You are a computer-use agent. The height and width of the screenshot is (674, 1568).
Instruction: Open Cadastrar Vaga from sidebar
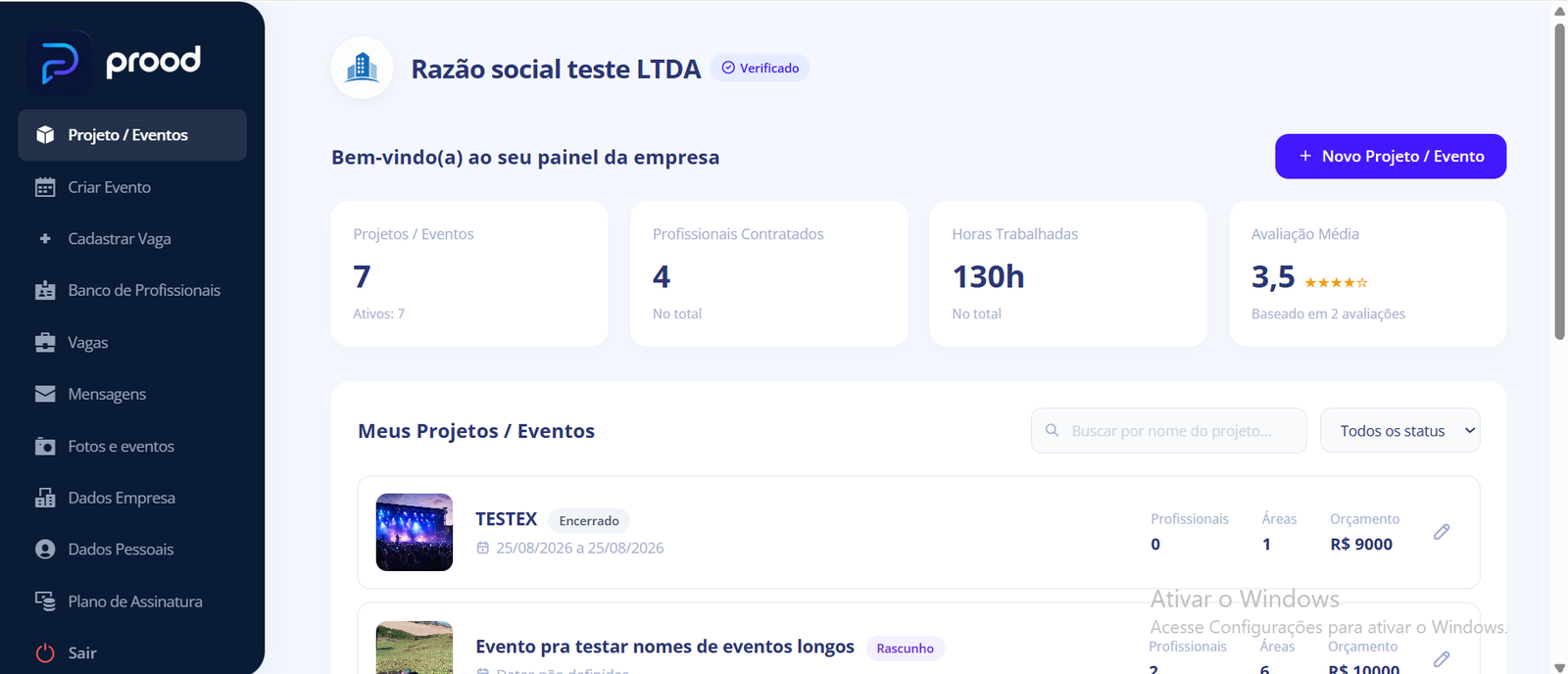click(132, 238)
